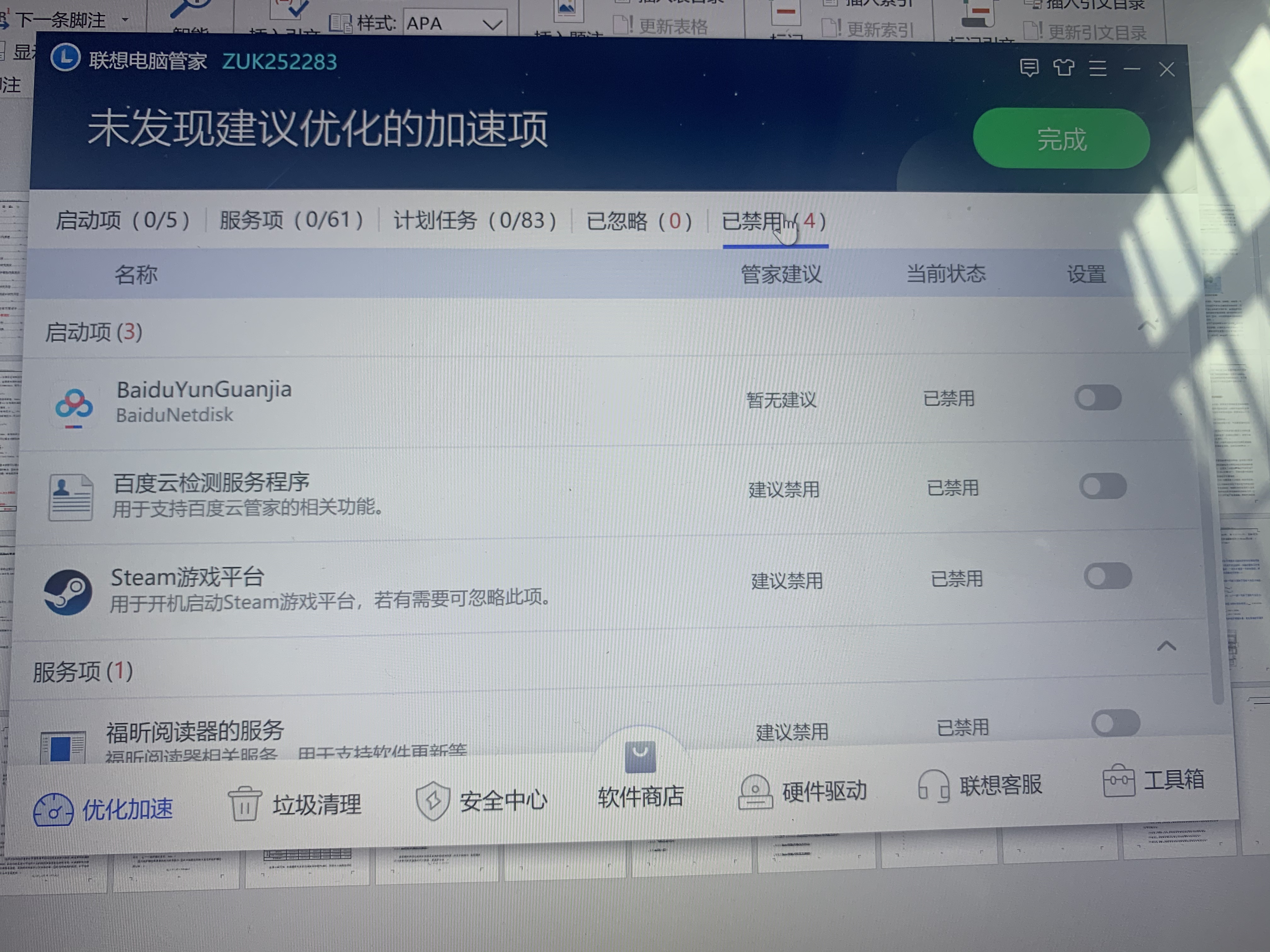
Task: Click the 管家建议 column header
Action: [x=781, y=274]
